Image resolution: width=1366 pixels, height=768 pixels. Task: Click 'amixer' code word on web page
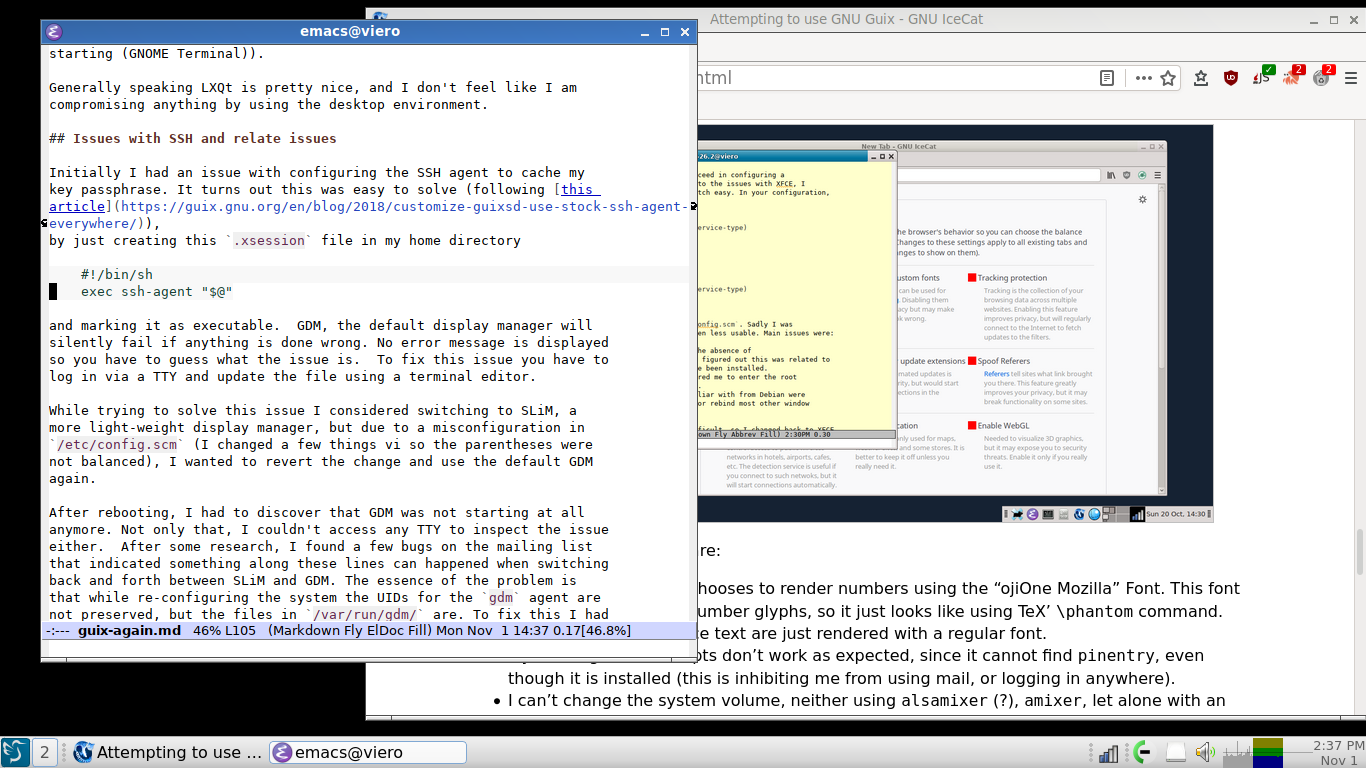pyautogui.click(x=1054, y=701)
